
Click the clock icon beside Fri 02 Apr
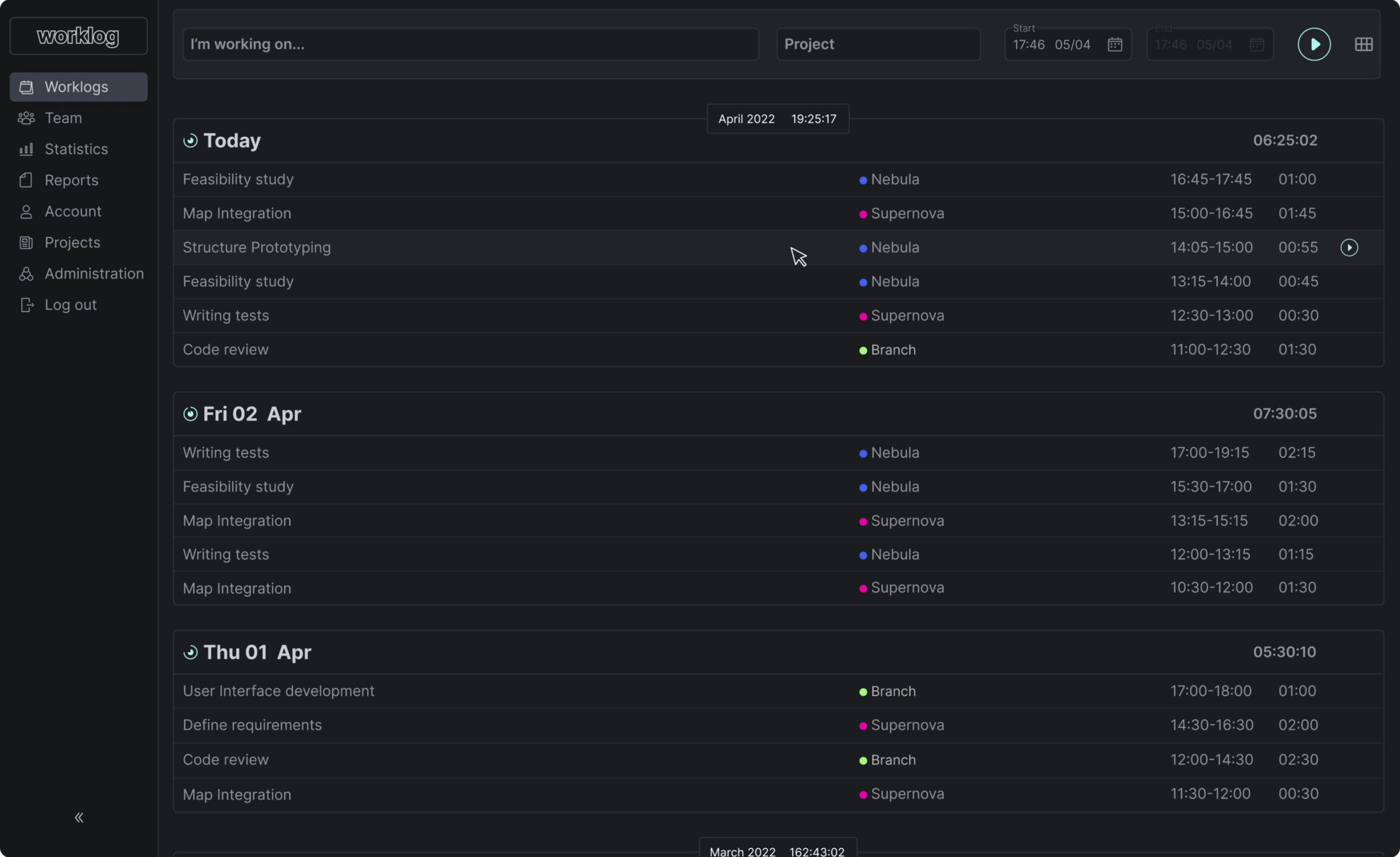[x=190, y=413]
